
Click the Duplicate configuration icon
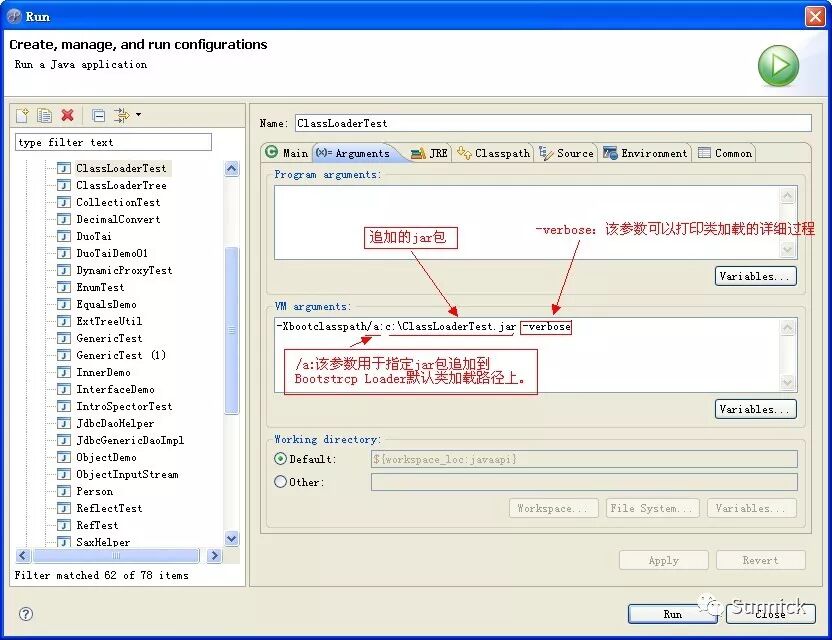[x=45, y=115]
